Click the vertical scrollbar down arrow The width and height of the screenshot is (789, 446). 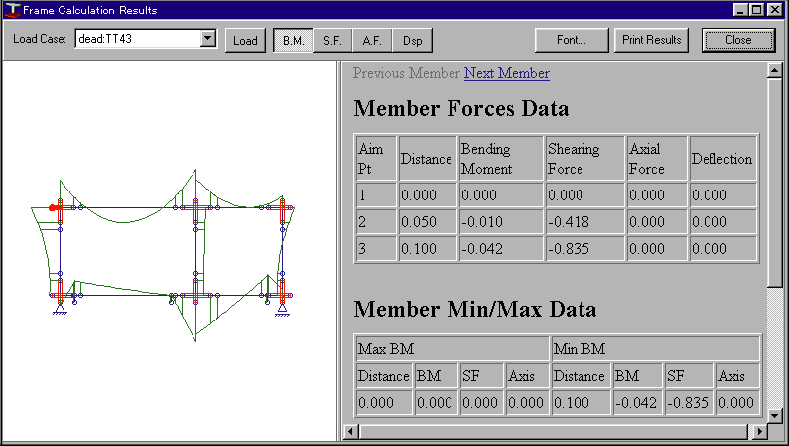[x=773, y=415]
